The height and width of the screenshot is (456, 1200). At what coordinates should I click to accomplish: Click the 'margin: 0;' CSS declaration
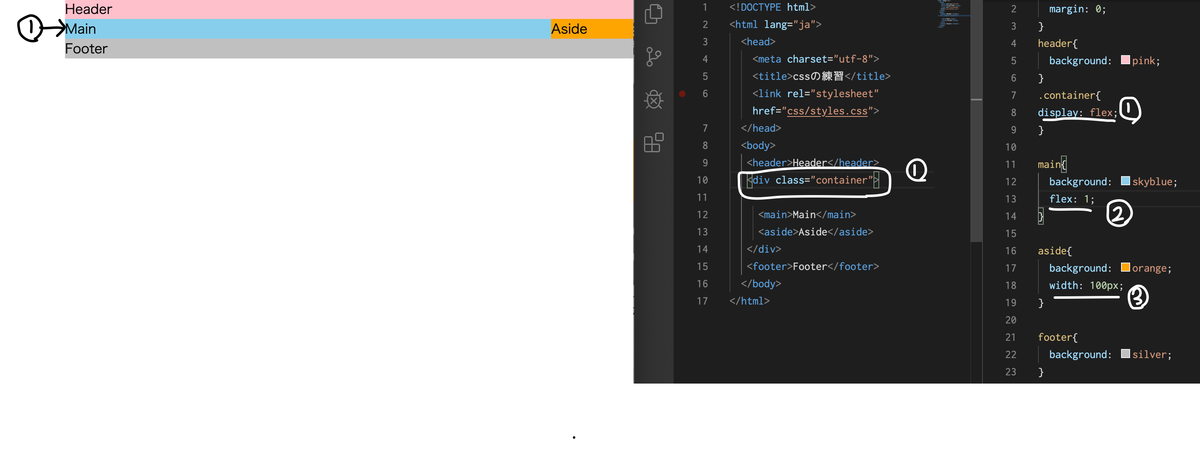pos(1078,9)
